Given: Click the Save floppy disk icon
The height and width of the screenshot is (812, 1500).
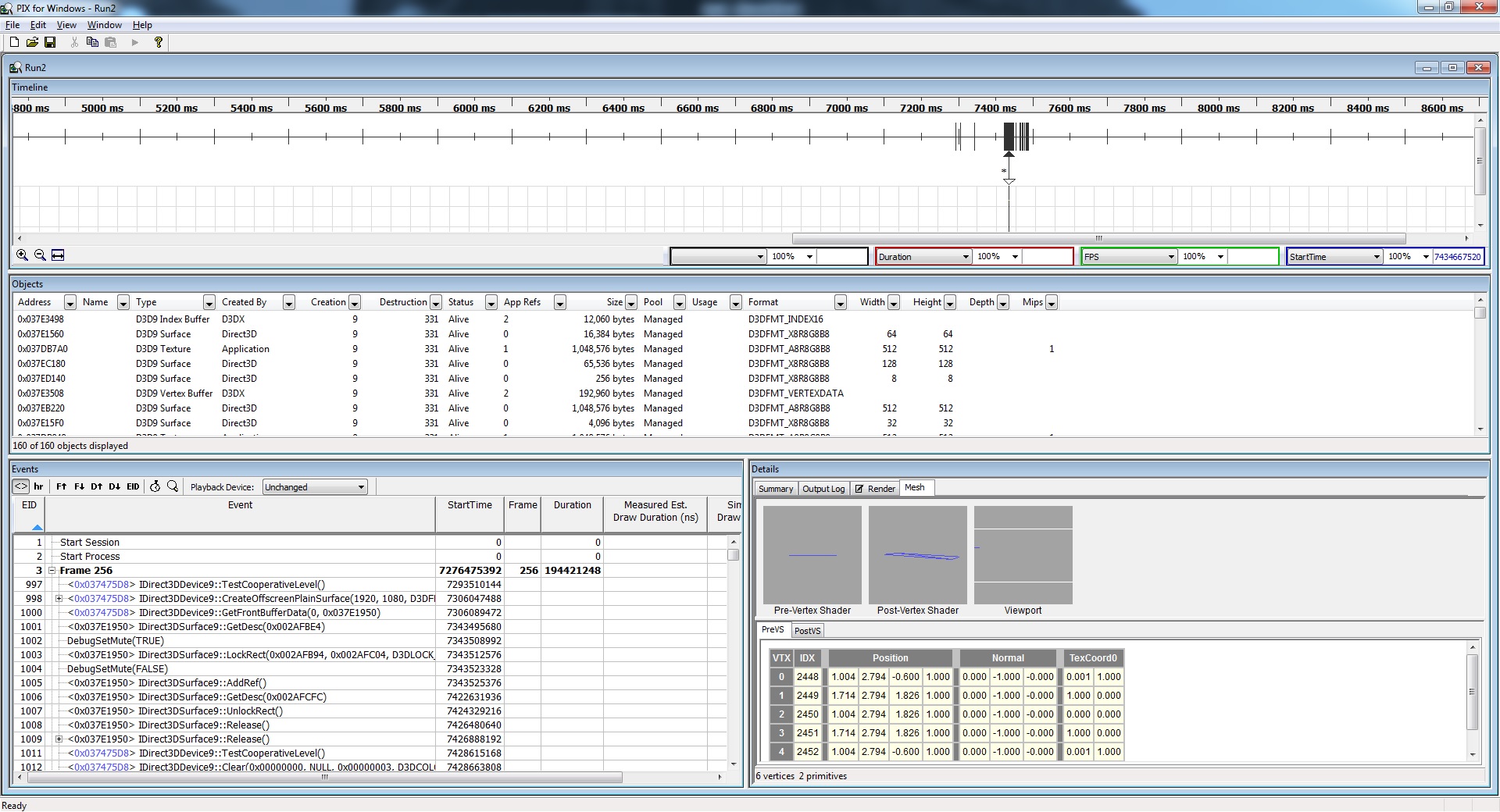Looking at the screenshot, I should (x=50, y=42).
